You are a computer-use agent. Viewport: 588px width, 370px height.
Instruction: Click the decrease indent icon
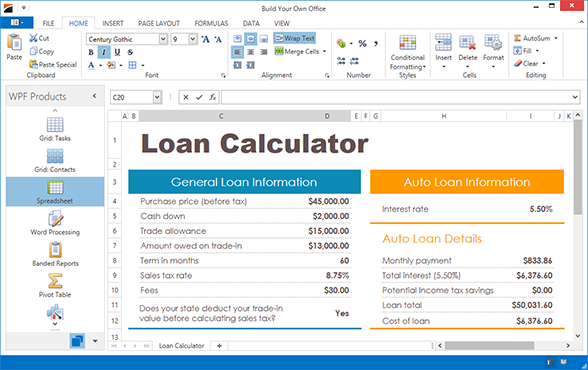tap(237, 65)
